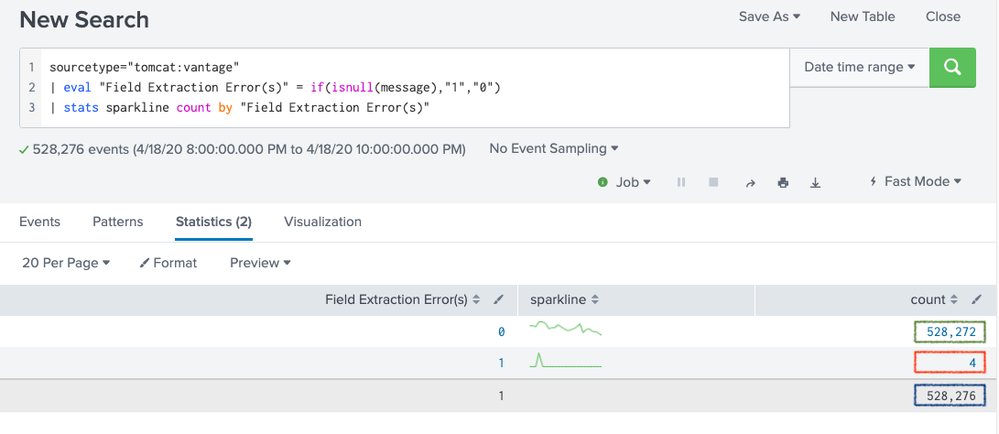Pause the running search job
This screenshot has height=434, width=999.
(681, 182)
